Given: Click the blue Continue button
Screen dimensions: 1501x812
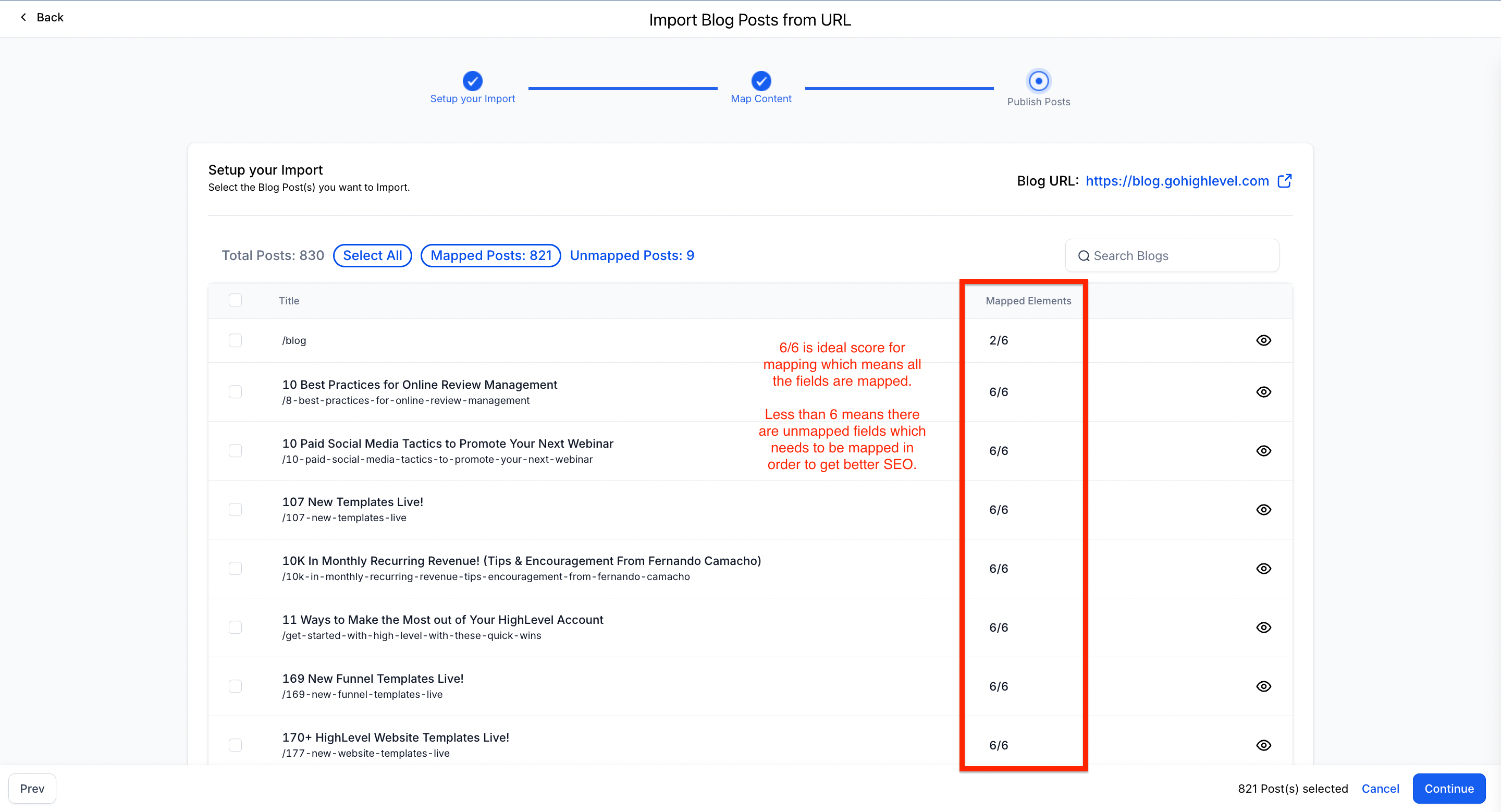Looking at the screenshot, I should tap(1448, 788).
